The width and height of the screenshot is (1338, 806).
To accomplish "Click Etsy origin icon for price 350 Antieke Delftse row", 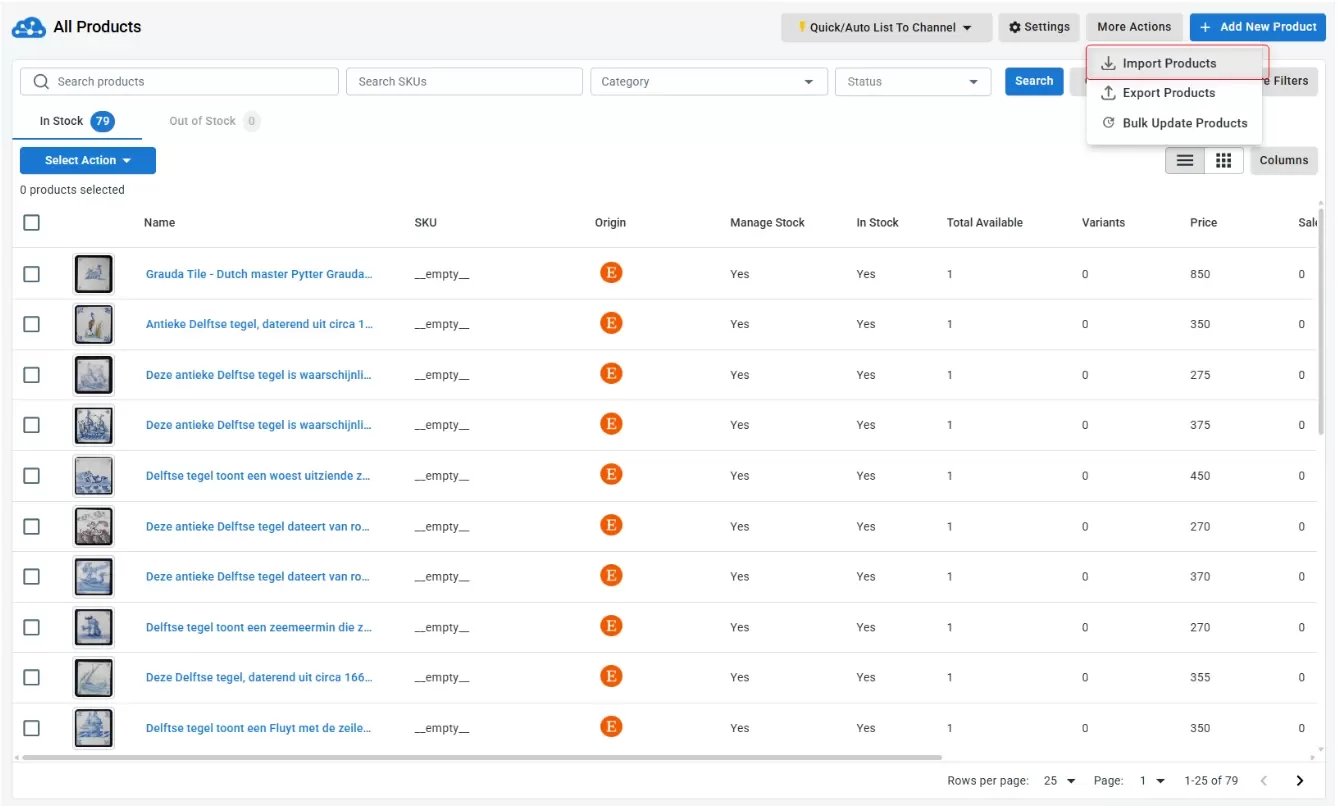I will coord(611,322).
